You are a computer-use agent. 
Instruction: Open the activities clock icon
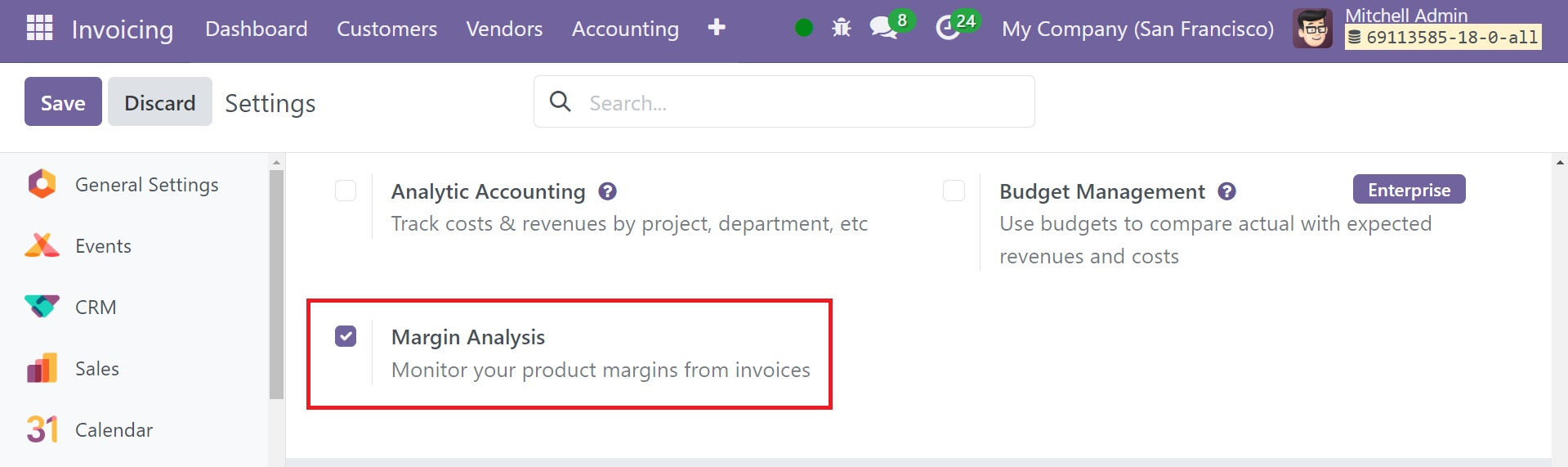[948, 28]
